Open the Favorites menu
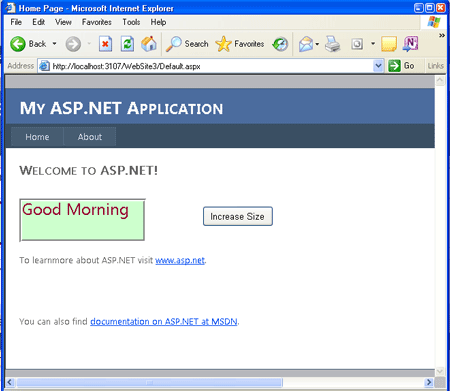 pyautogui.click(x=97, y=22)
